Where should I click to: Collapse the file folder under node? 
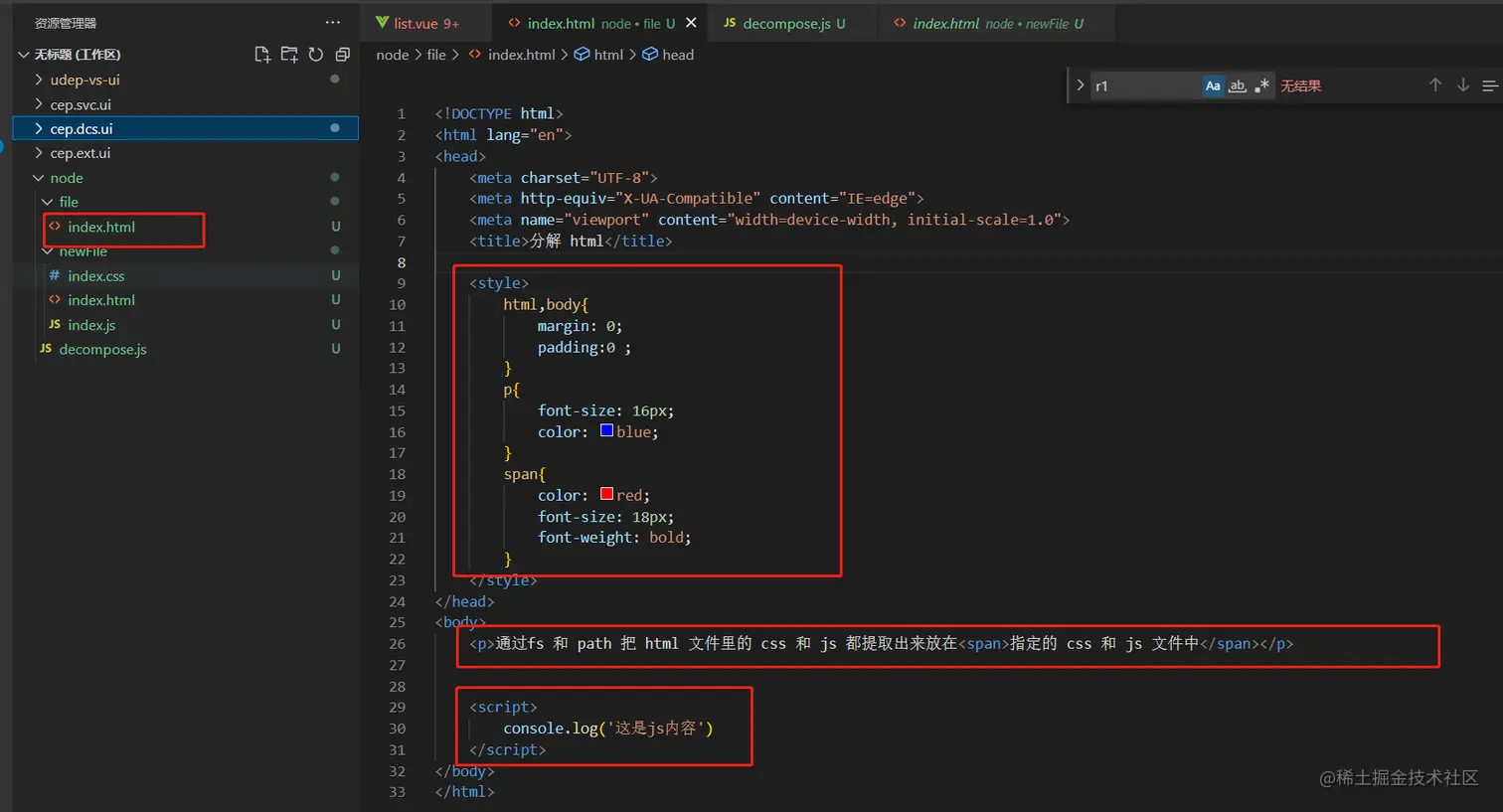[x=48, y=202]
